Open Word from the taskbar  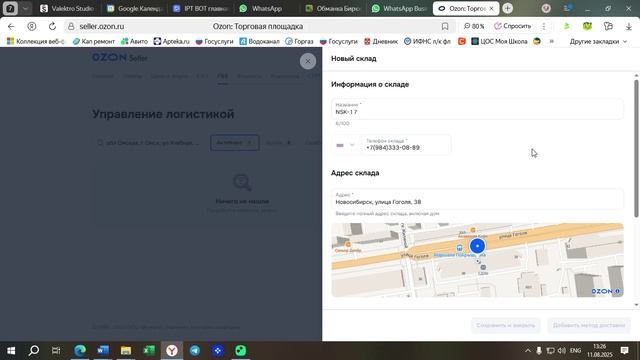(103, 350)
